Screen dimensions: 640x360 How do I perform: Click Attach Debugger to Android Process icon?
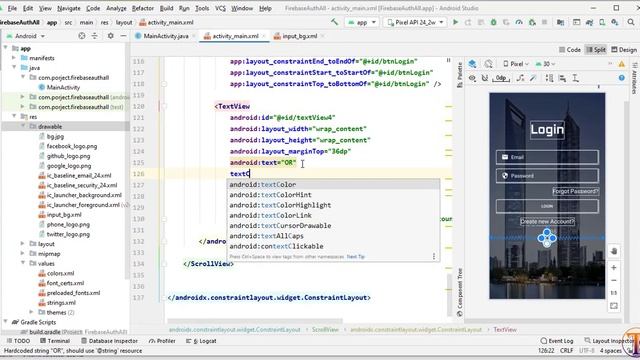pos(532,22)
